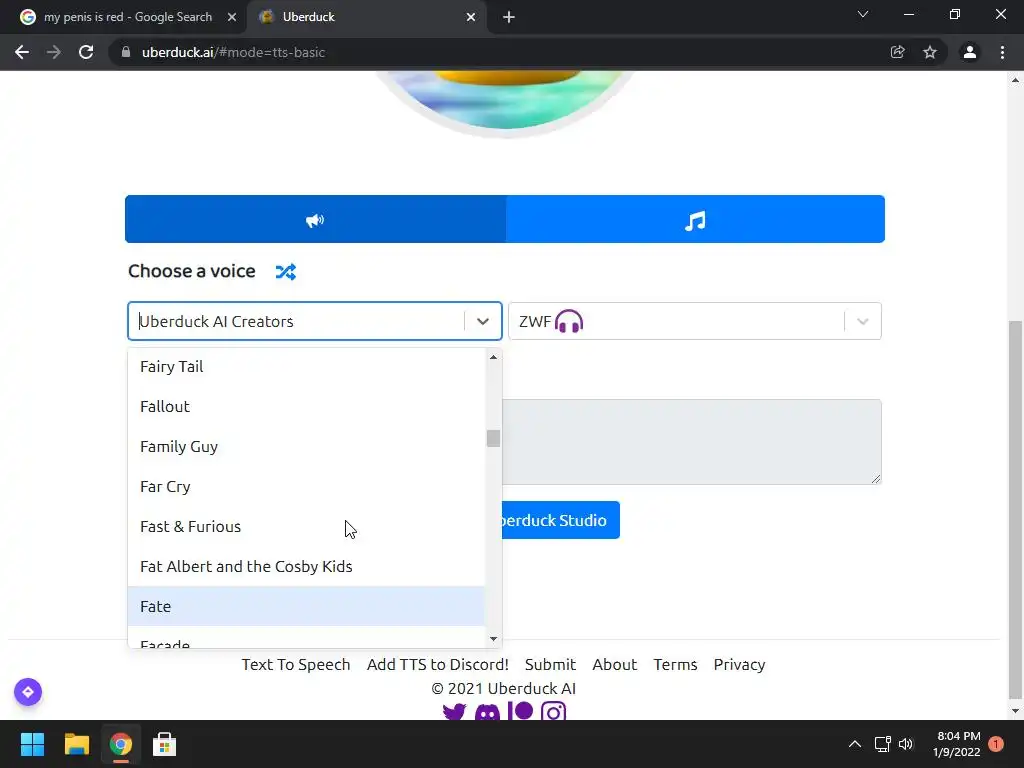Select the highlighted Fate option
The width and height of the screenshot is (1024, 768).
(306, 606)
